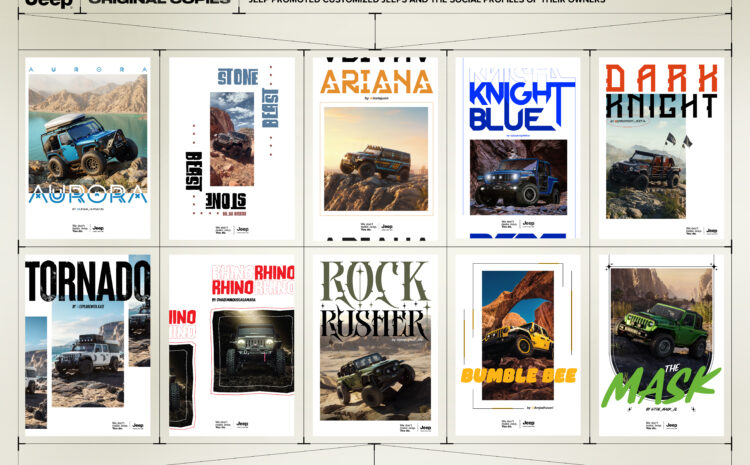The height and width of the screenshot is (465, 750).
Task: Click the Jeep logo at the bottom of the Bumble Bee poster
Action: tap(528, 423)
